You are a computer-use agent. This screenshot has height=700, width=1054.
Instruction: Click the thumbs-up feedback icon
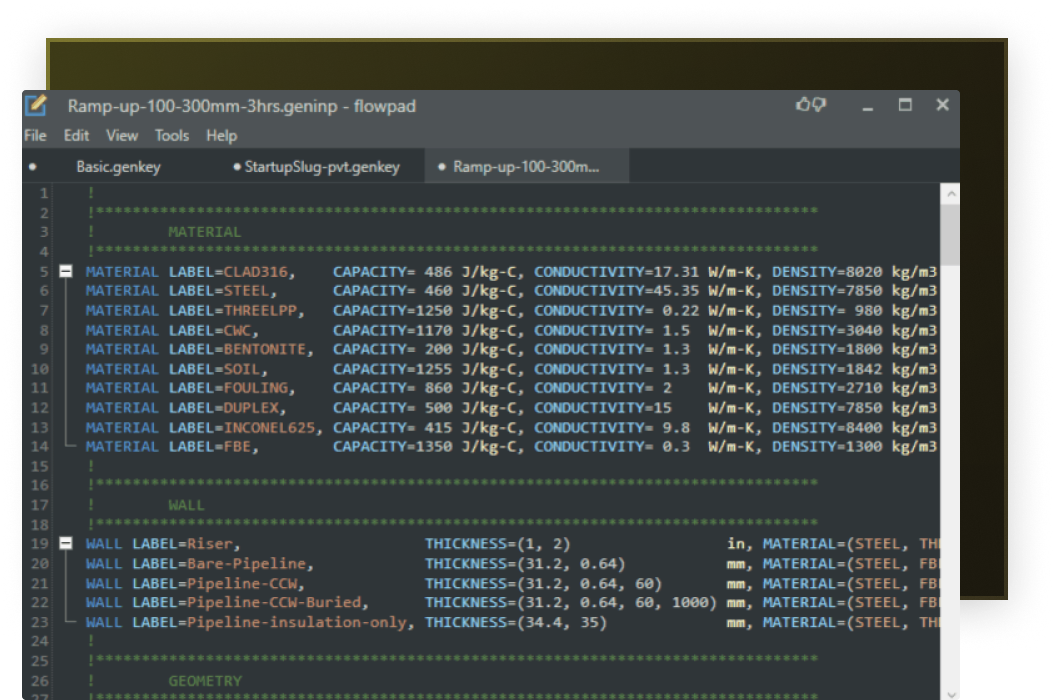pyautogui.click(x=803, y=104)
